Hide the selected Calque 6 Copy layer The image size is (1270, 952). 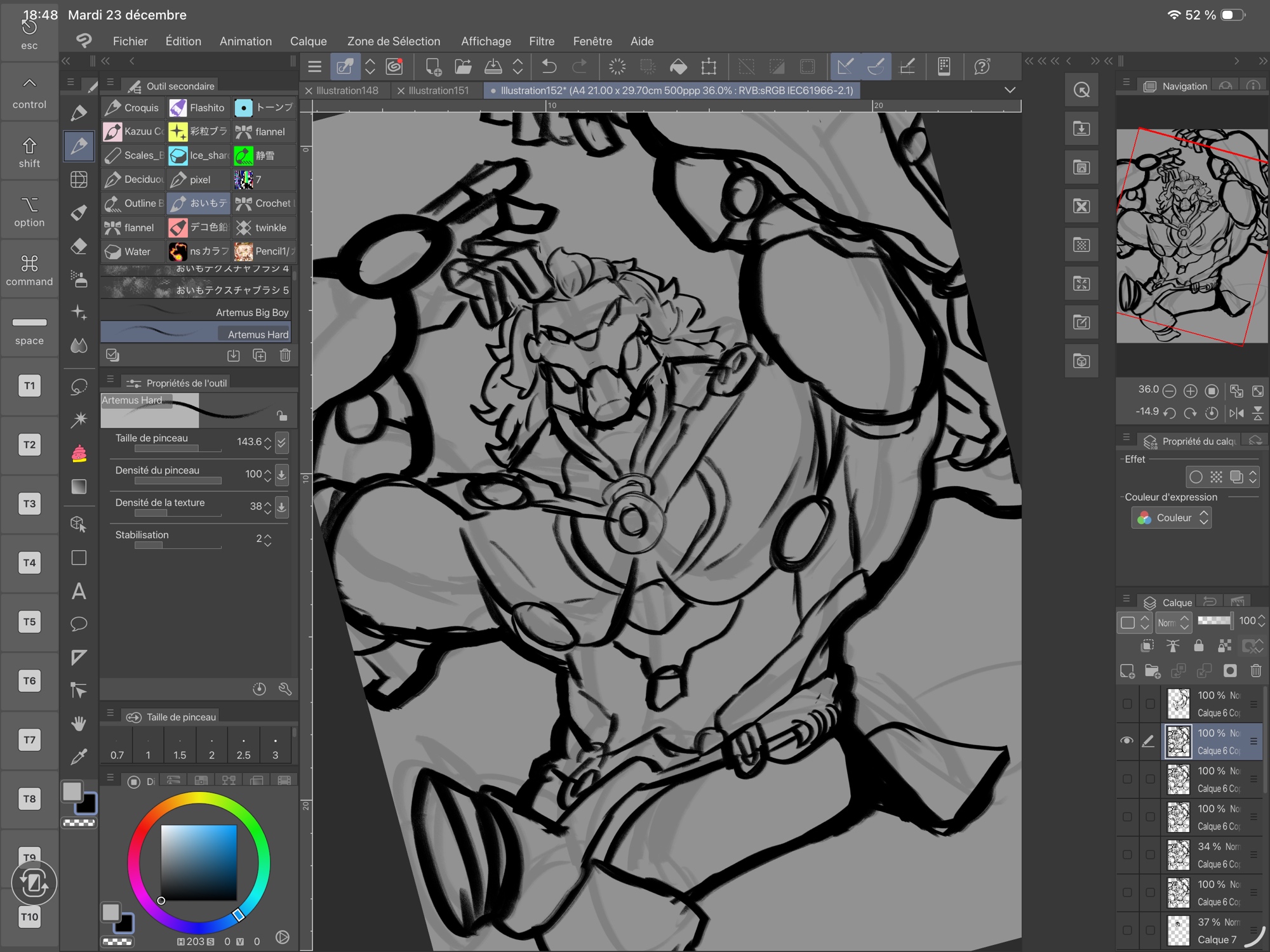tap(1126, 741)
